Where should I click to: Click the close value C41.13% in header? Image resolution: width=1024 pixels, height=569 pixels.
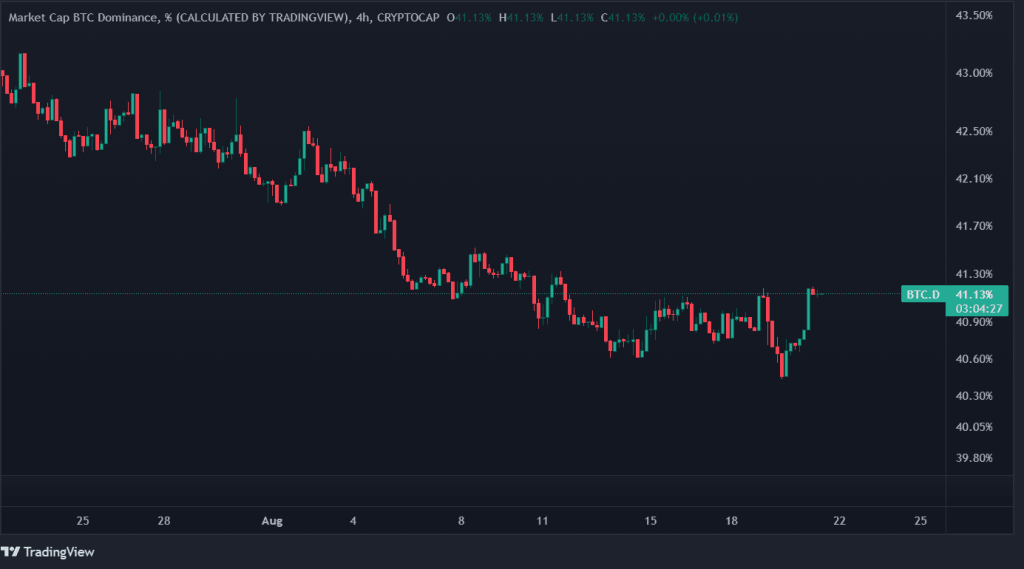(623, 18)
